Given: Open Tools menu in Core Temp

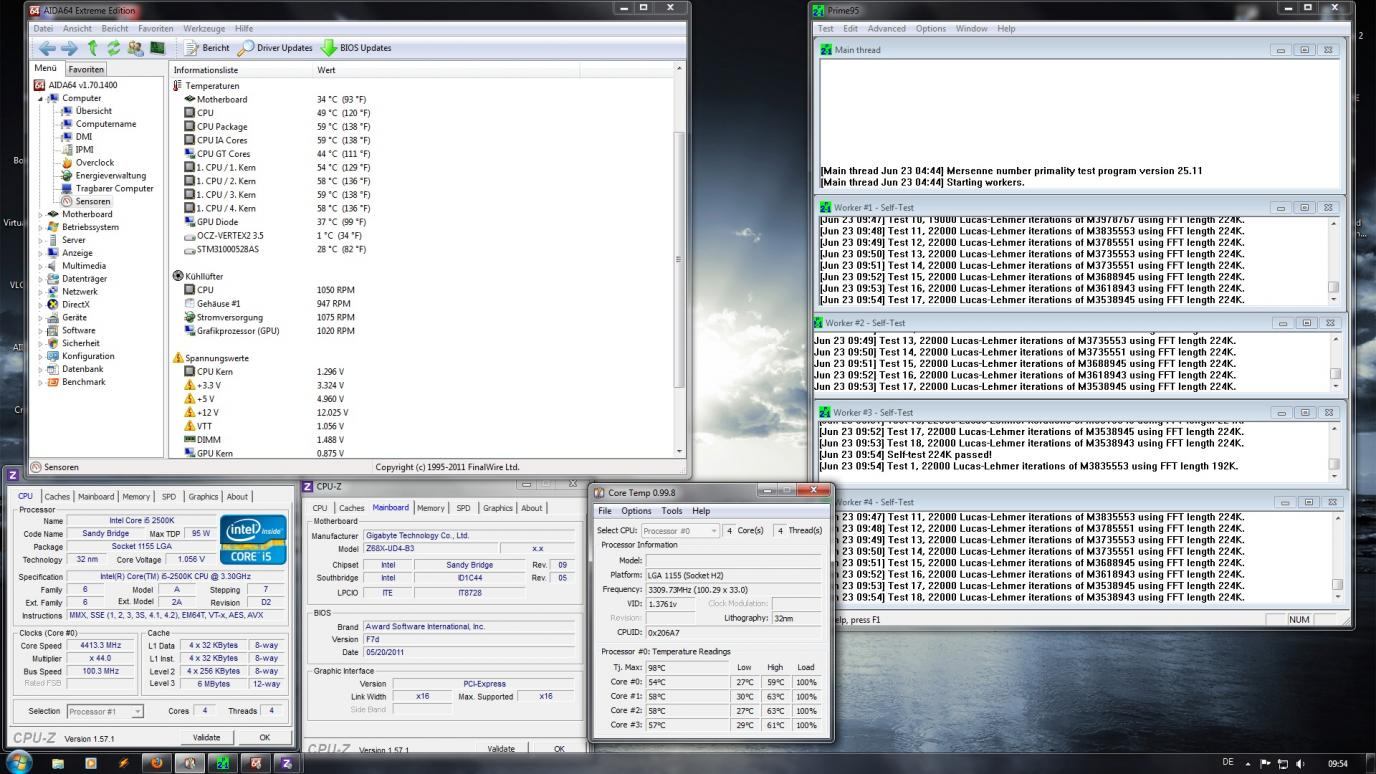Looking at the screenshot, I should coord(672,511).
